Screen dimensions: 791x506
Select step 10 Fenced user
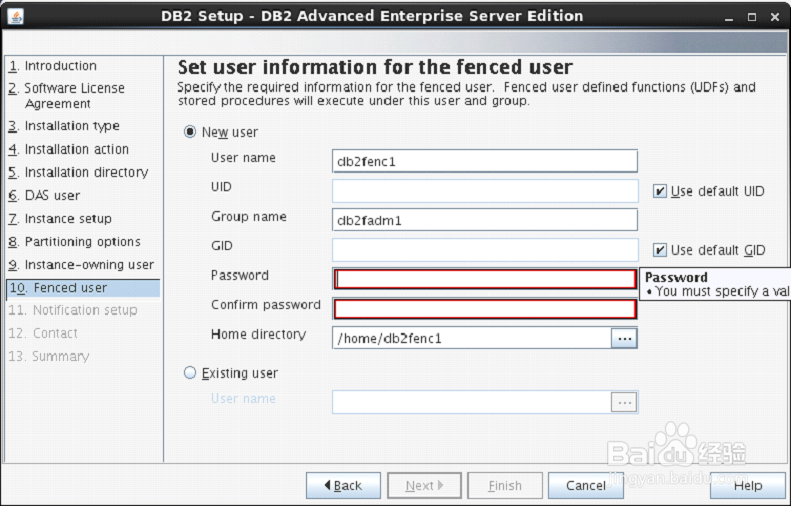click(83, 288)
